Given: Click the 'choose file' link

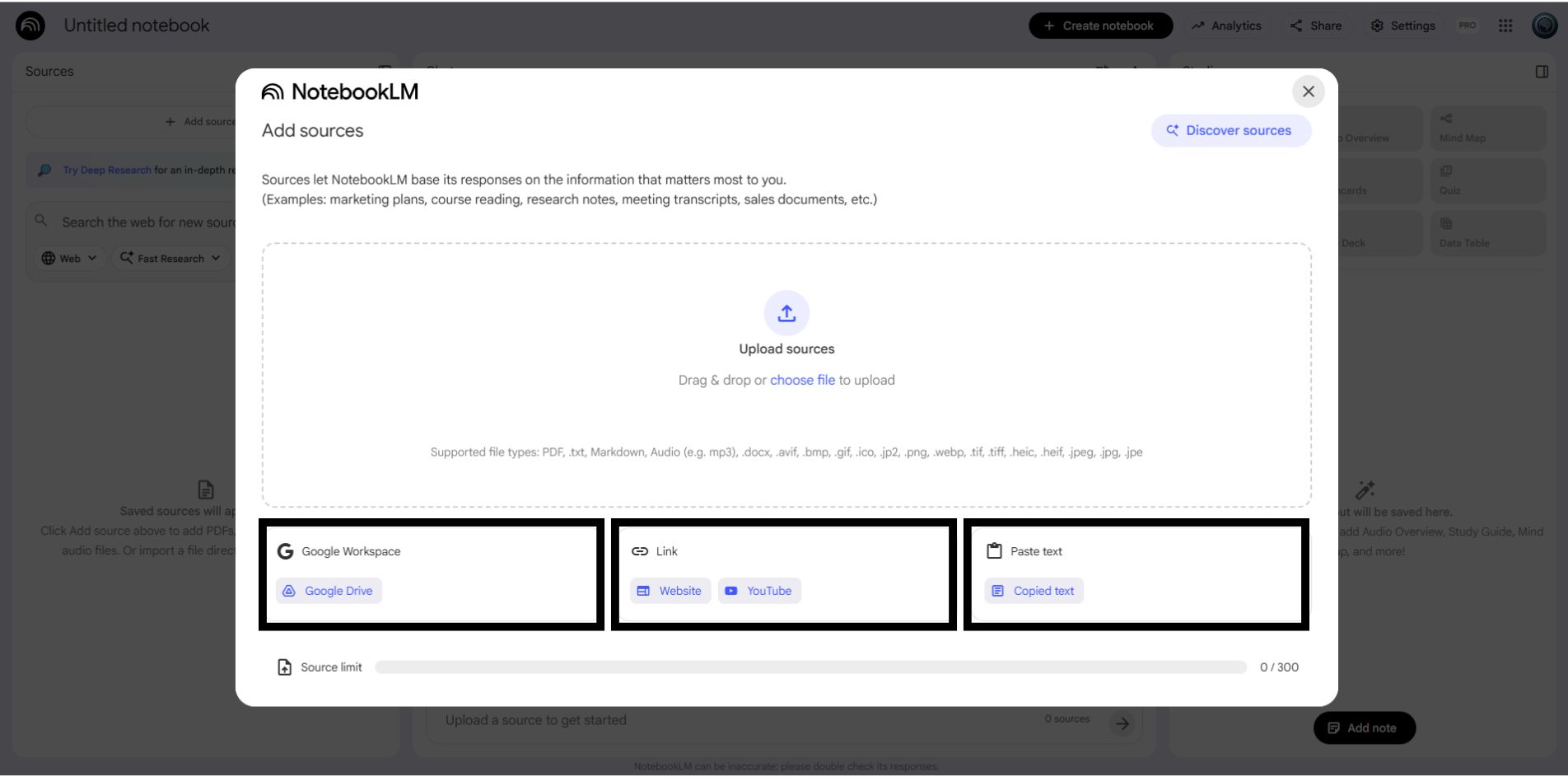Looking at the screenshot, I should (802, 380).
